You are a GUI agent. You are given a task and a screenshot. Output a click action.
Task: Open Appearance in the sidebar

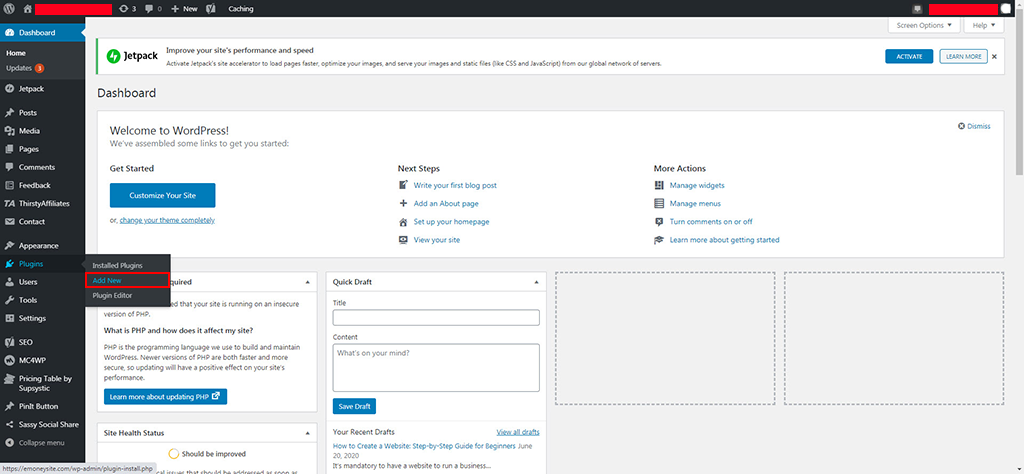tap(42, 246)
